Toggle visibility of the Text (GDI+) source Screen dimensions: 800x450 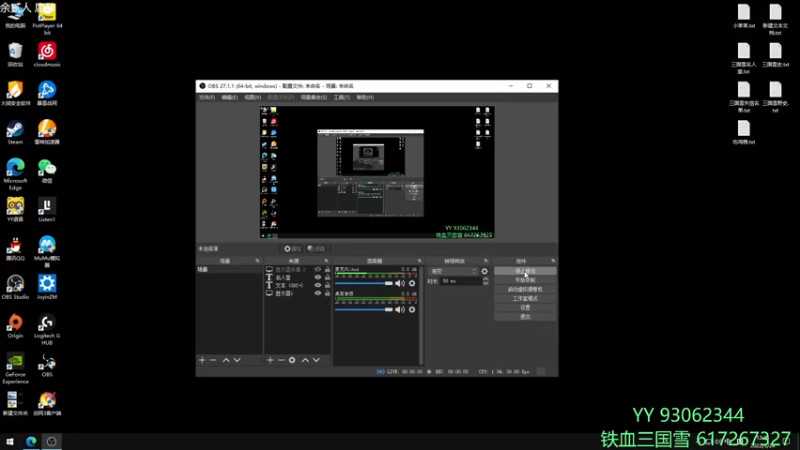[318, 285]
